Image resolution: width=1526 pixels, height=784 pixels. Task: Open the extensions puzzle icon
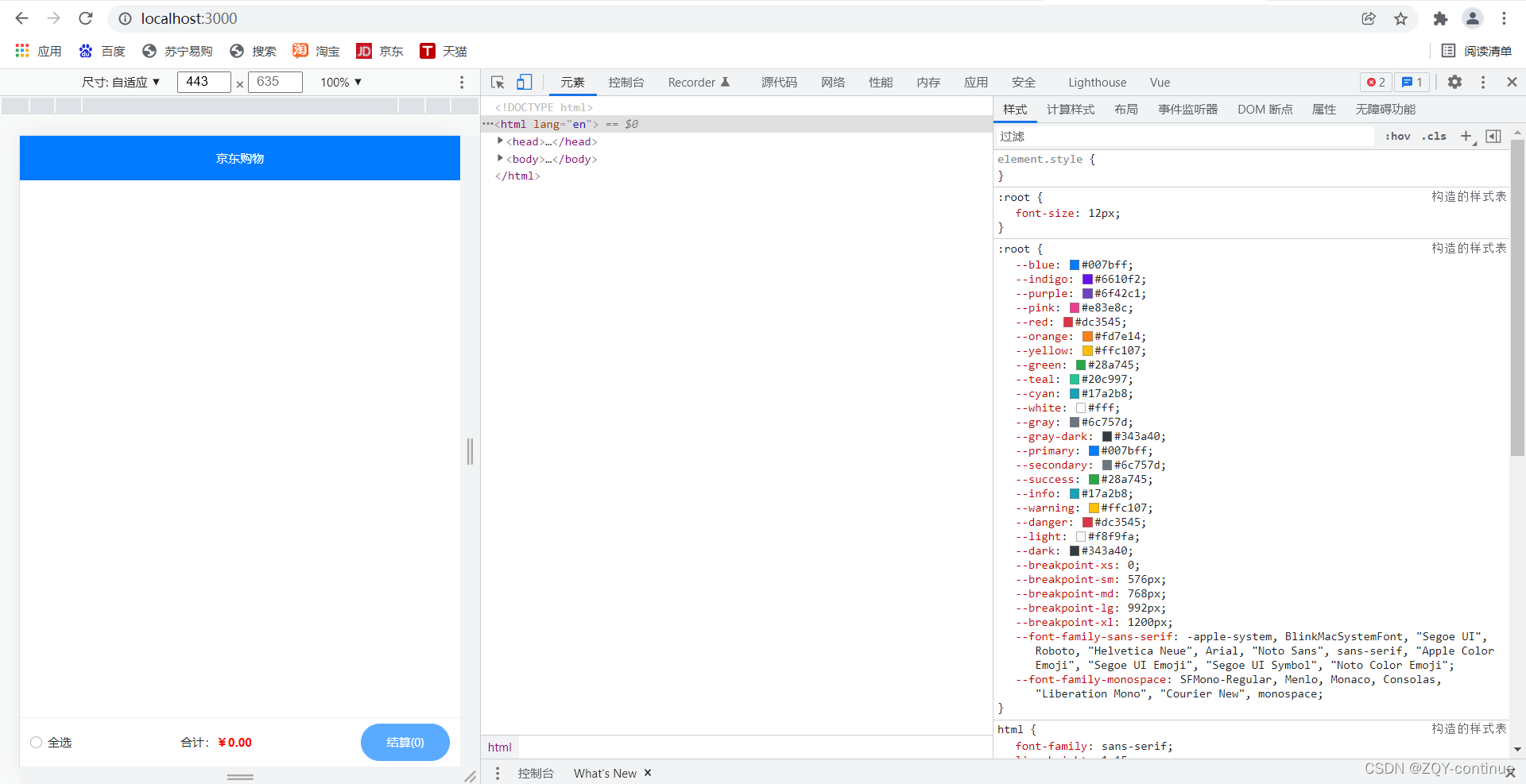coord(1440,18)
